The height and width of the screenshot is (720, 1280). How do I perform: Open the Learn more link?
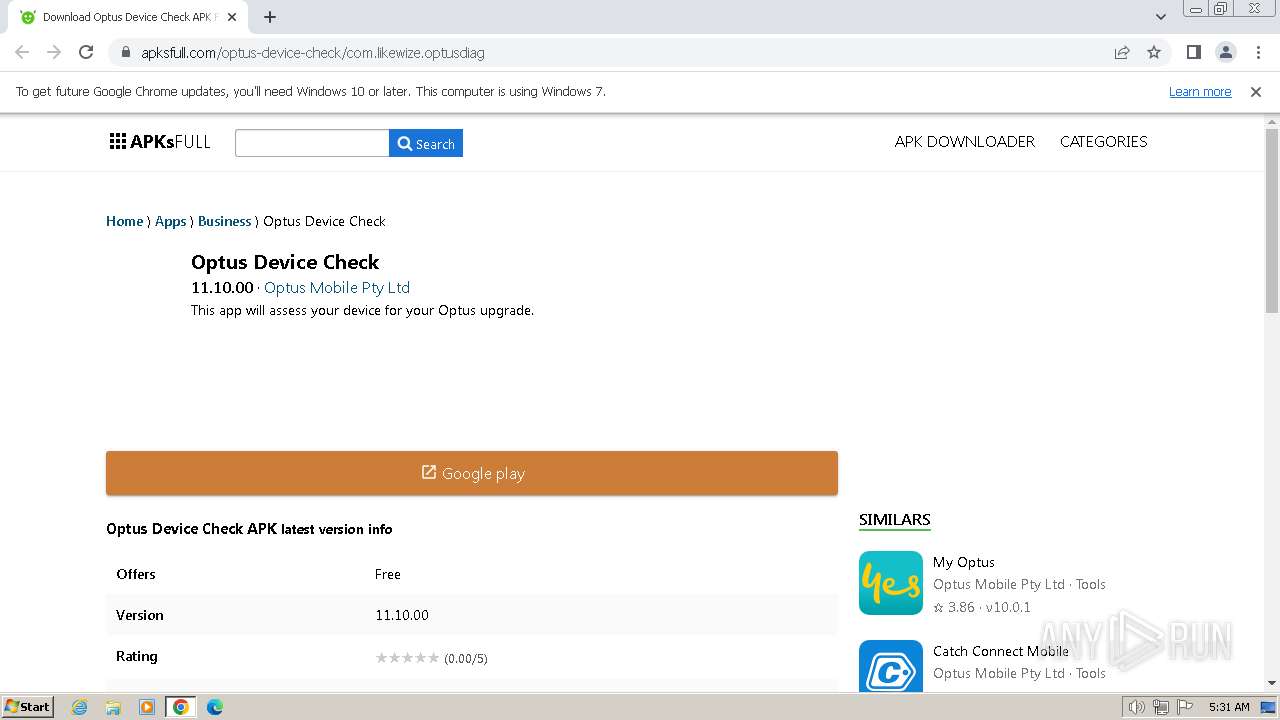tap(1200, 91)
